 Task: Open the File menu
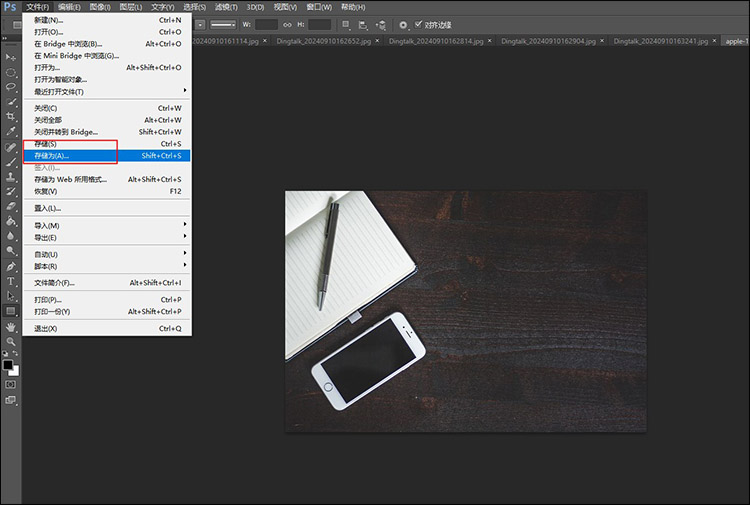coord(37,7)
